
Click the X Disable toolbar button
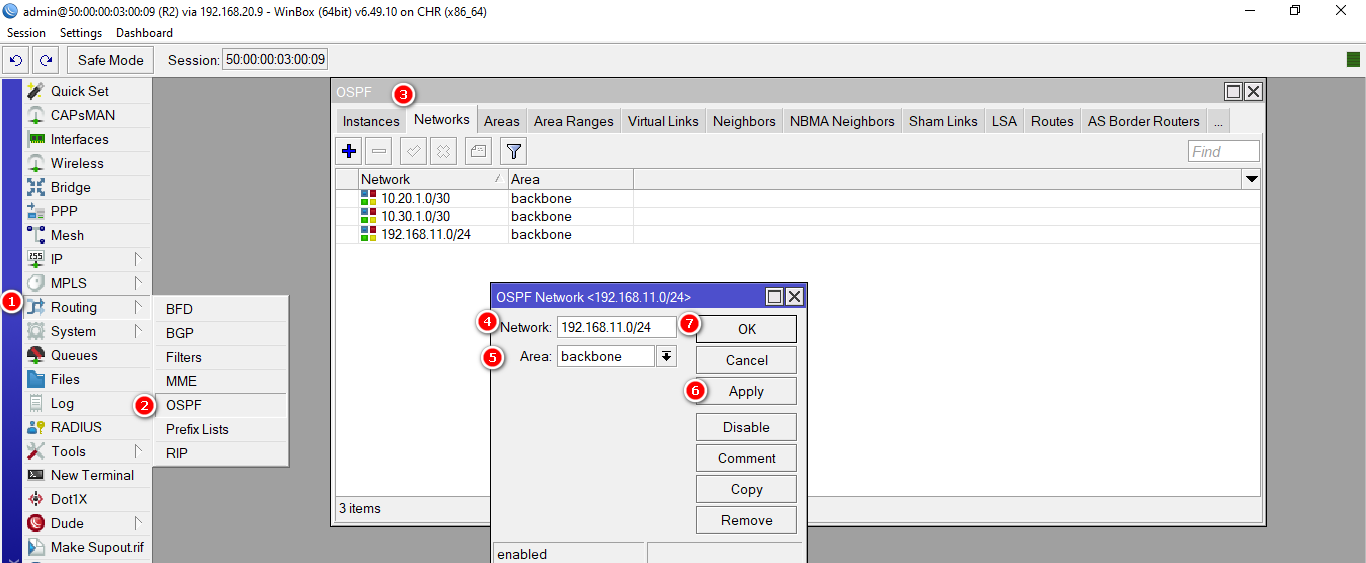point(443,151)
